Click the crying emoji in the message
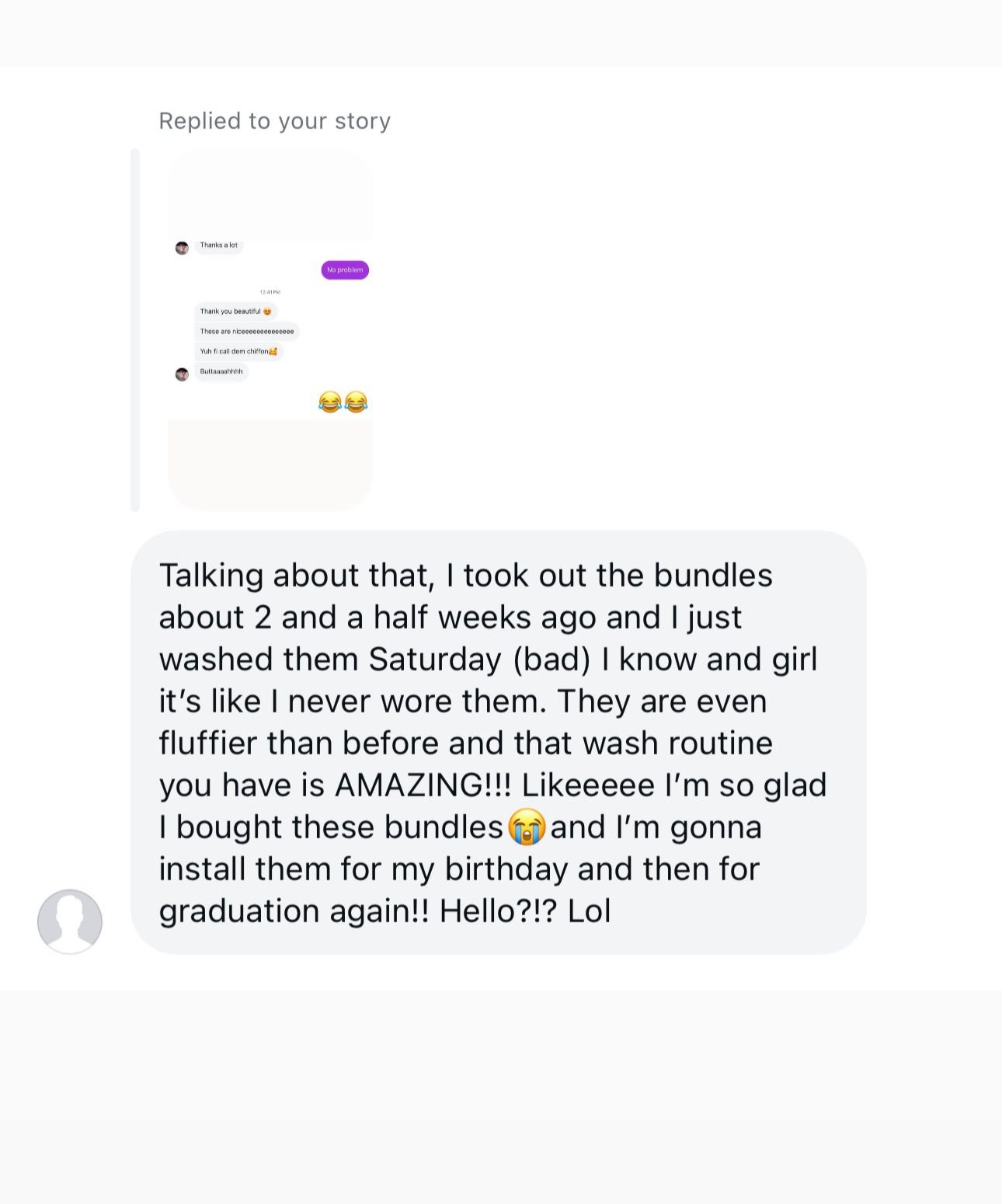Viewport: 1002px width, 1204px height. click(x=527, y=826)
